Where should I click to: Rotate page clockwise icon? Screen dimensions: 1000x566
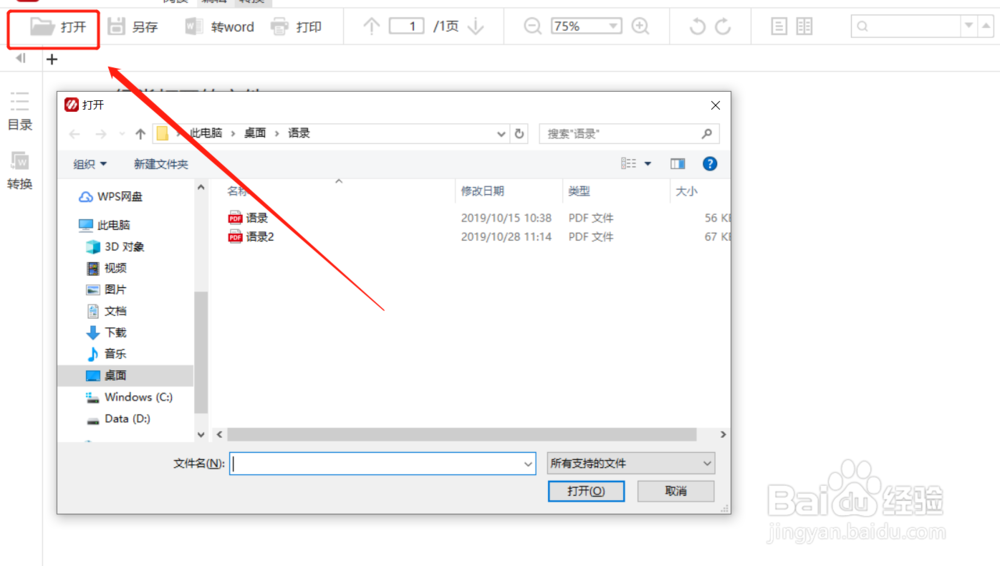coord(723,26)
